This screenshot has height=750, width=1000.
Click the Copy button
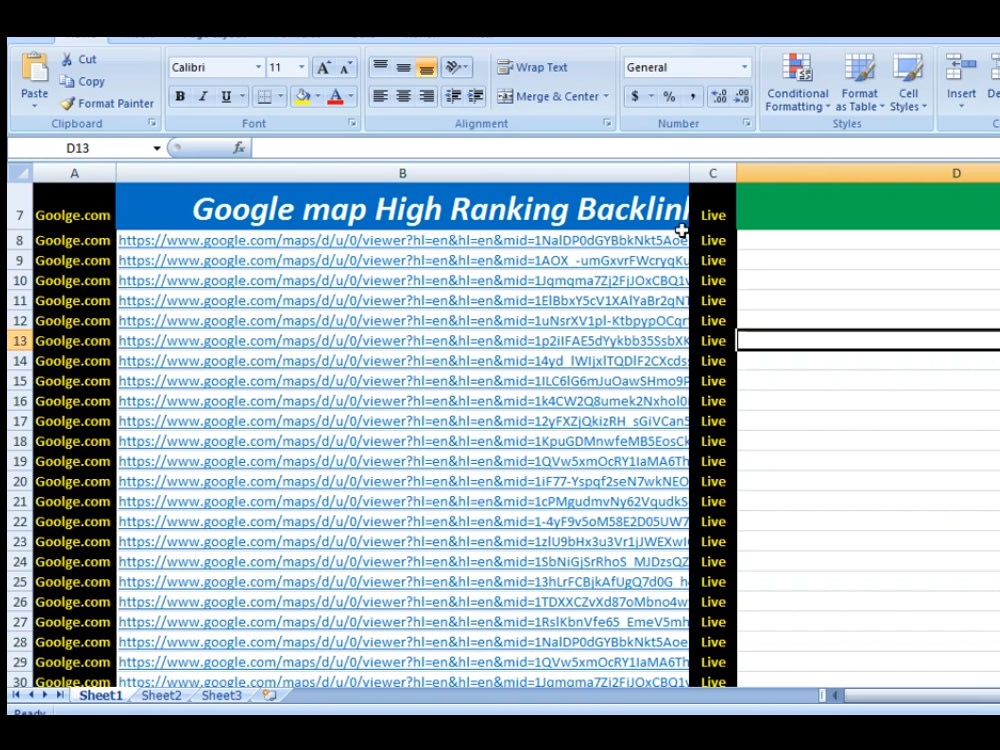click(82, 82)
